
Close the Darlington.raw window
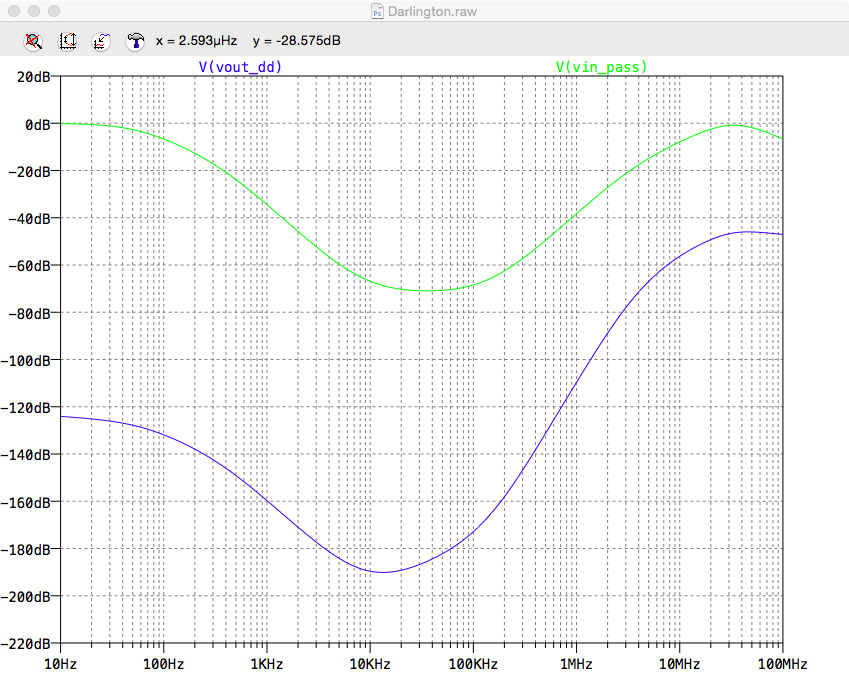(x=14, y=11)
